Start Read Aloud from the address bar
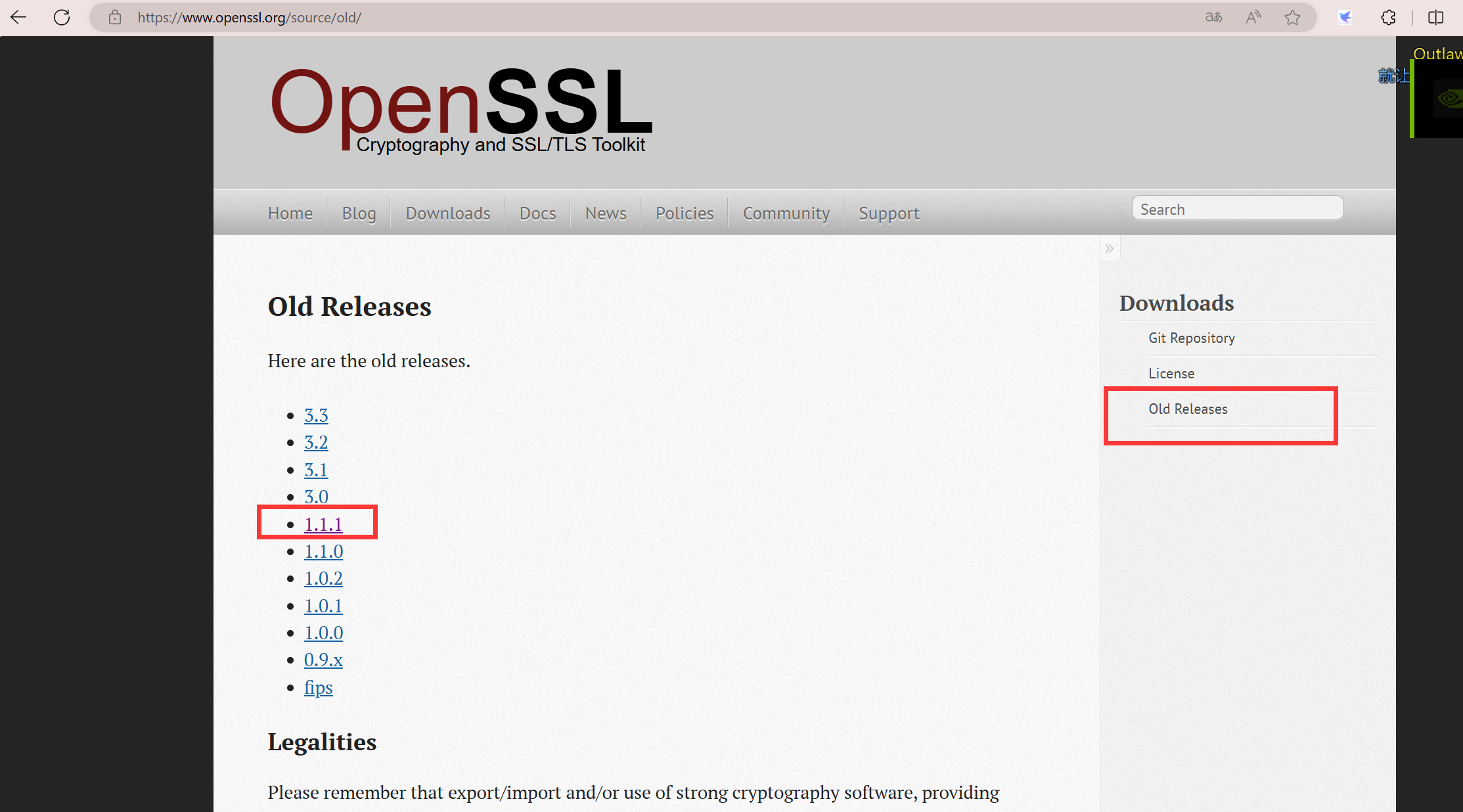 pos(1253,17)
